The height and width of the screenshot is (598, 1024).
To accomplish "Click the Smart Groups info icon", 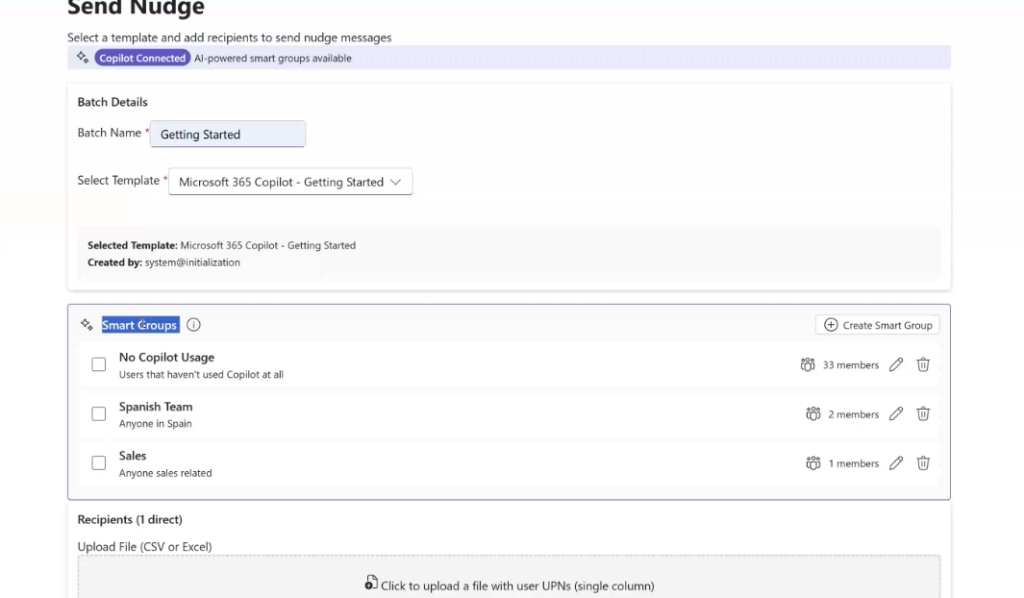I will [194, 325].
